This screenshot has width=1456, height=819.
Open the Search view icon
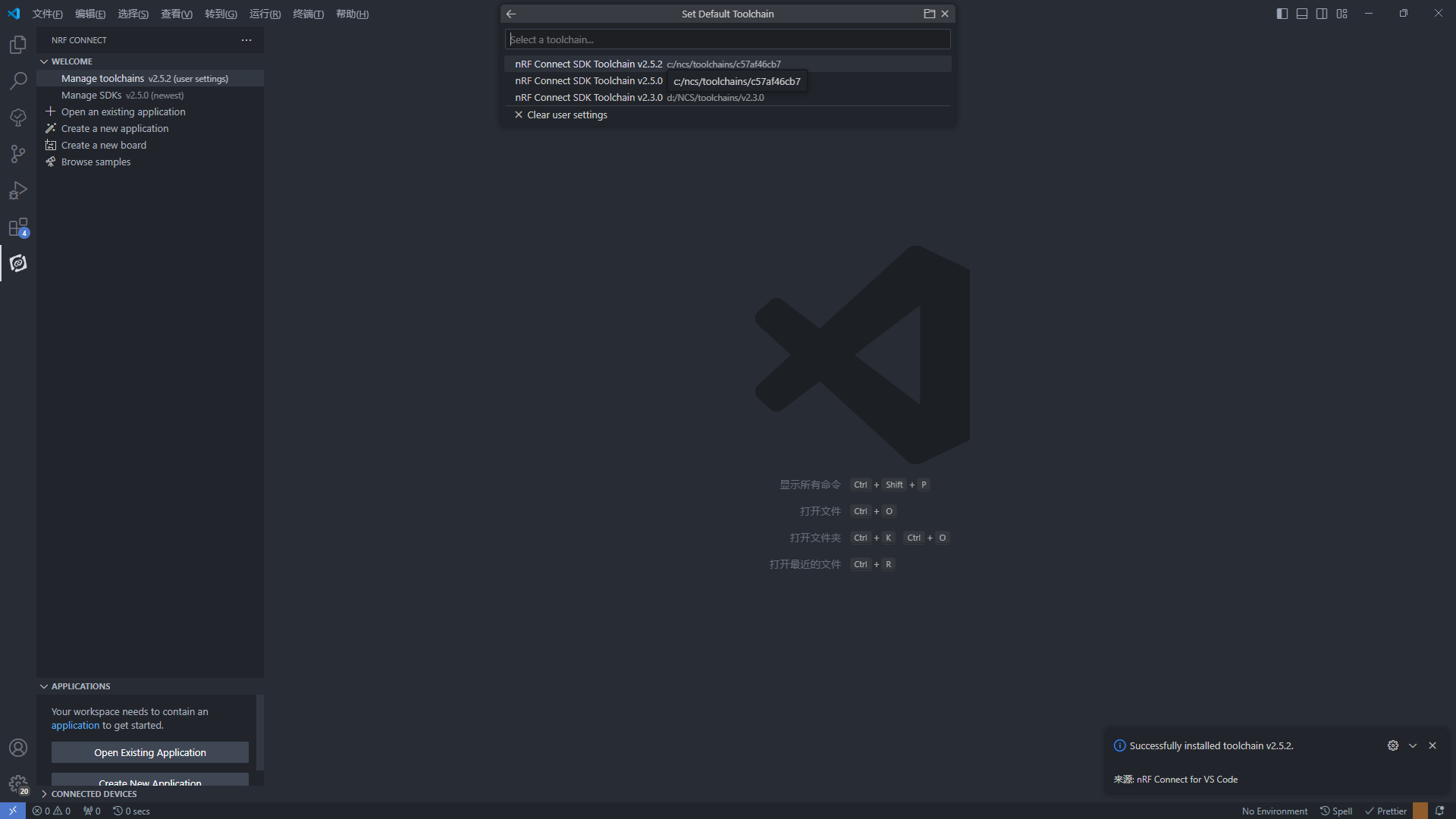point(18,80)
